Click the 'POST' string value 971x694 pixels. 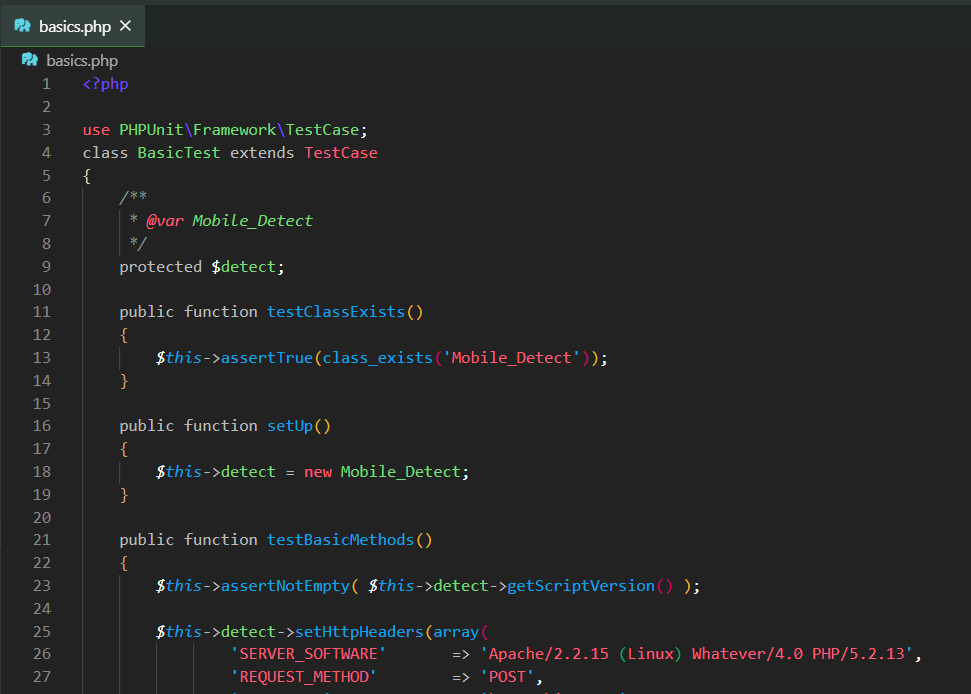click(507, 677)
